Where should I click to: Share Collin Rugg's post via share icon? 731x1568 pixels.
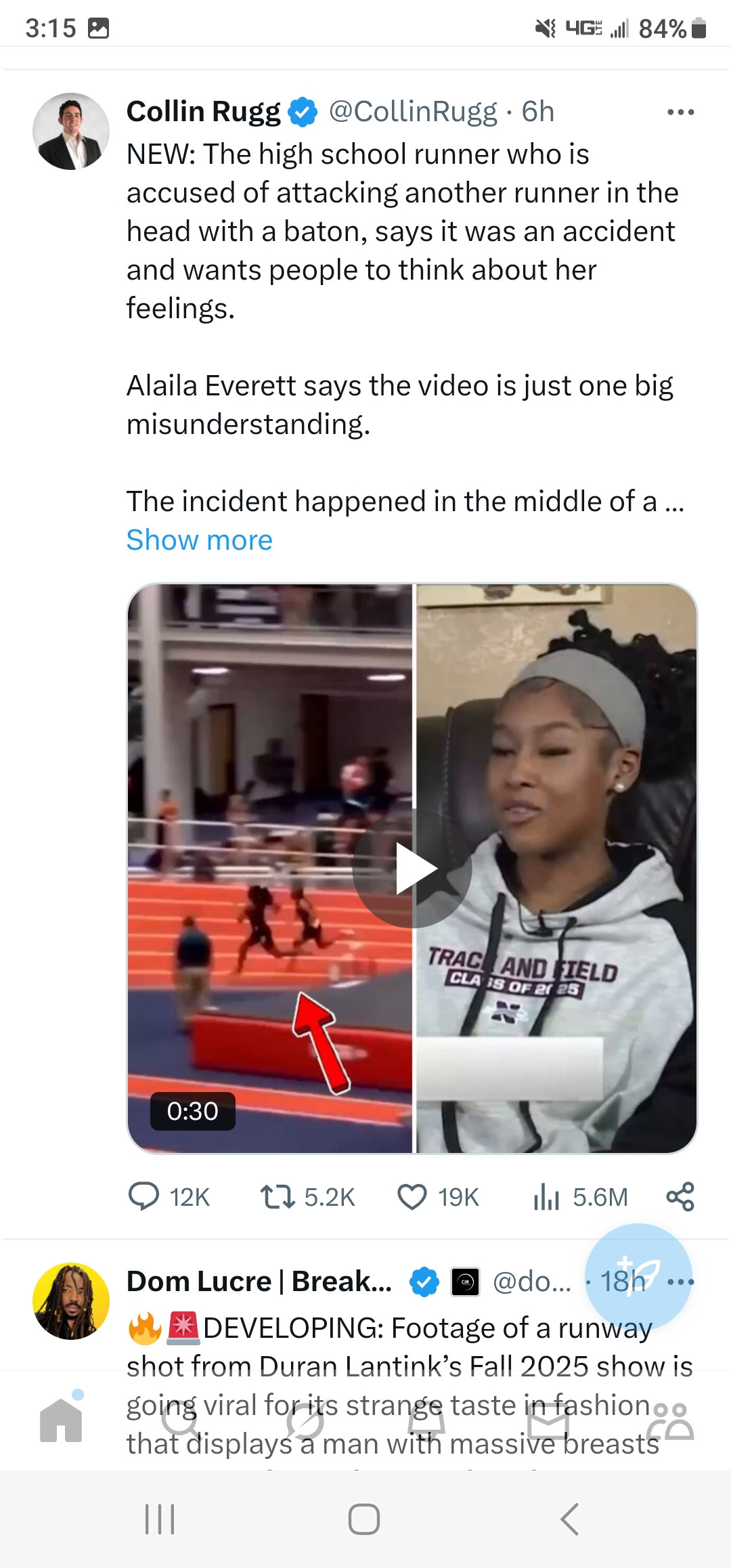pyautogui.click(x=680, y=1197)
